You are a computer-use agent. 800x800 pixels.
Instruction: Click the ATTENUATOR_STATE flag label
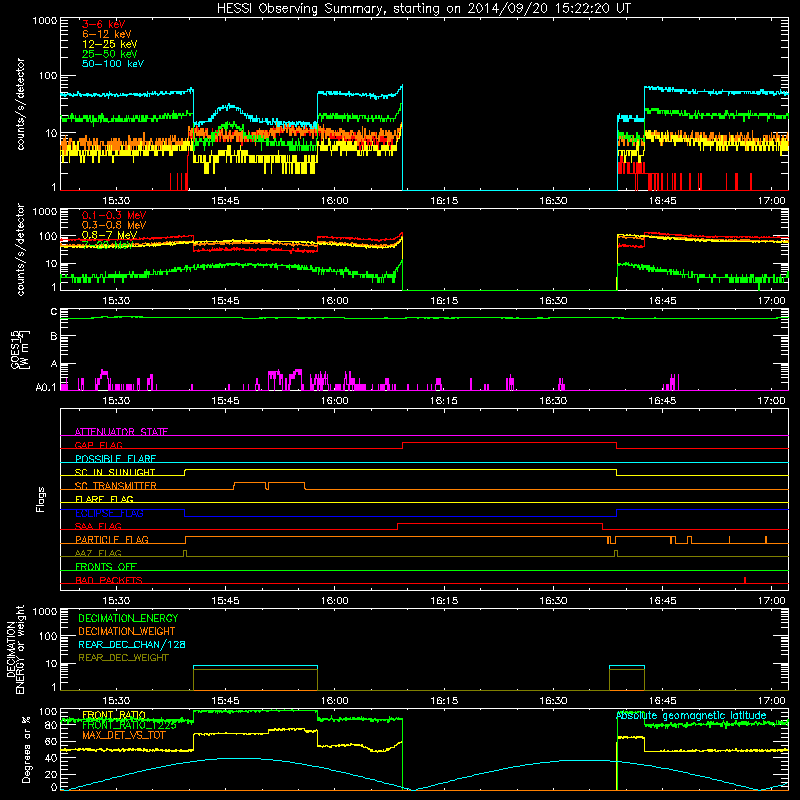click(x=121, y=432)
